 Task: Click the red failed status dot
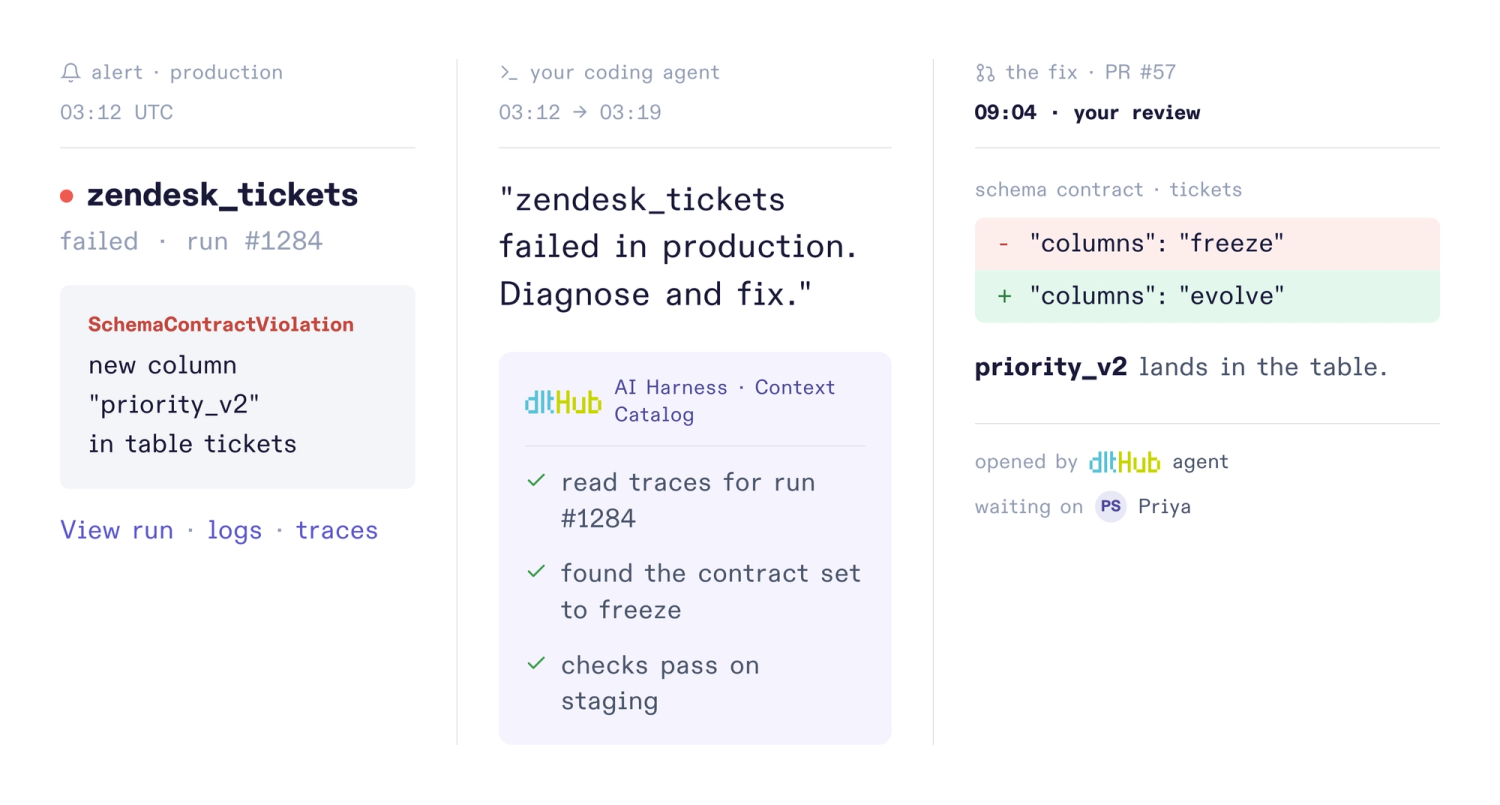(66, 196)
